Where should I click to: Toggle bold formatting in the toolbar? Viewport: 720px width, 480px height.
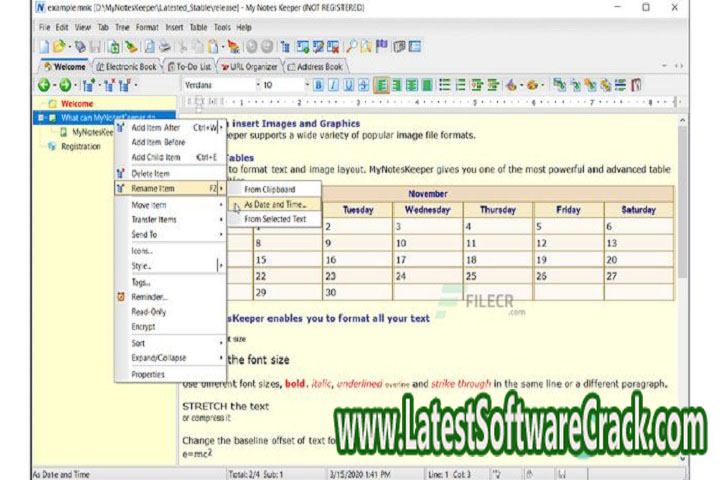319,86
